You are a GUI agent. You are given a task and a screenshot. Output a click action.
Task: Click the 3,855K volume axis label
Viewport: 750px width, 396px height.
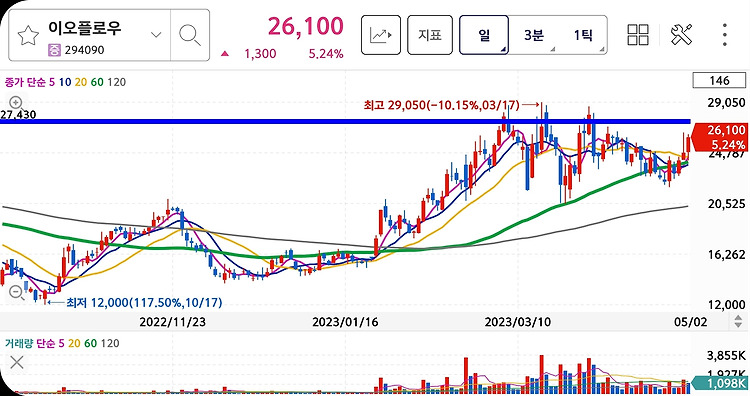tap(726, 355)
